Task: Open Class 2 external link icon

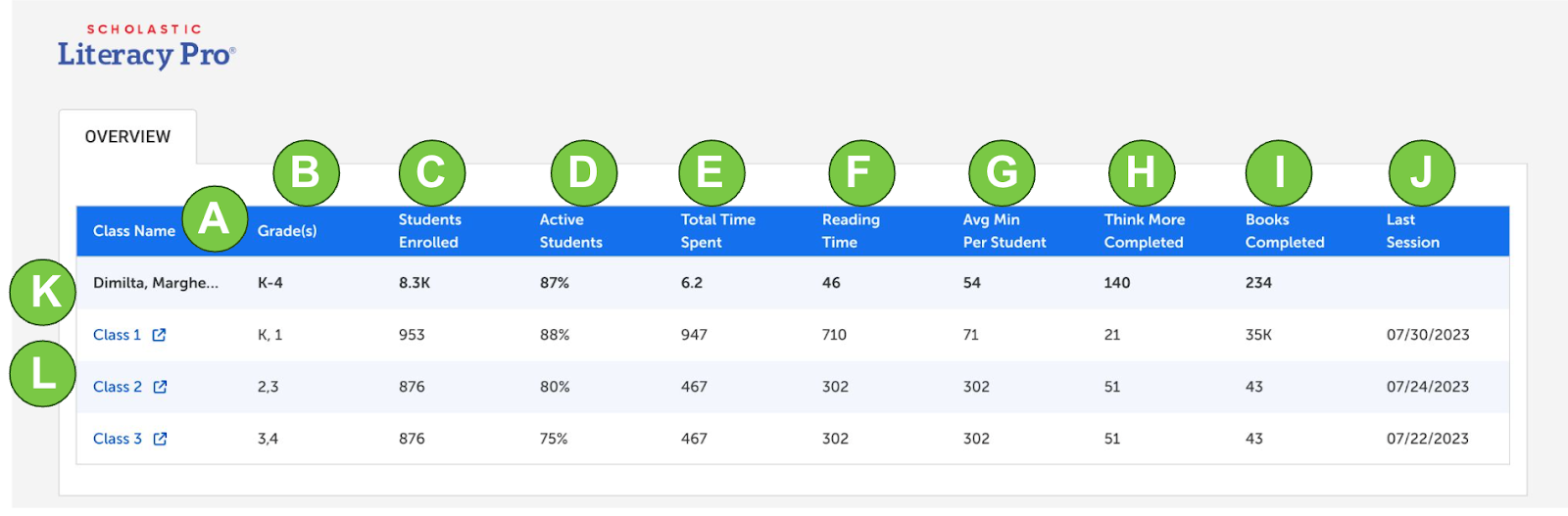Action: point(160,387)
